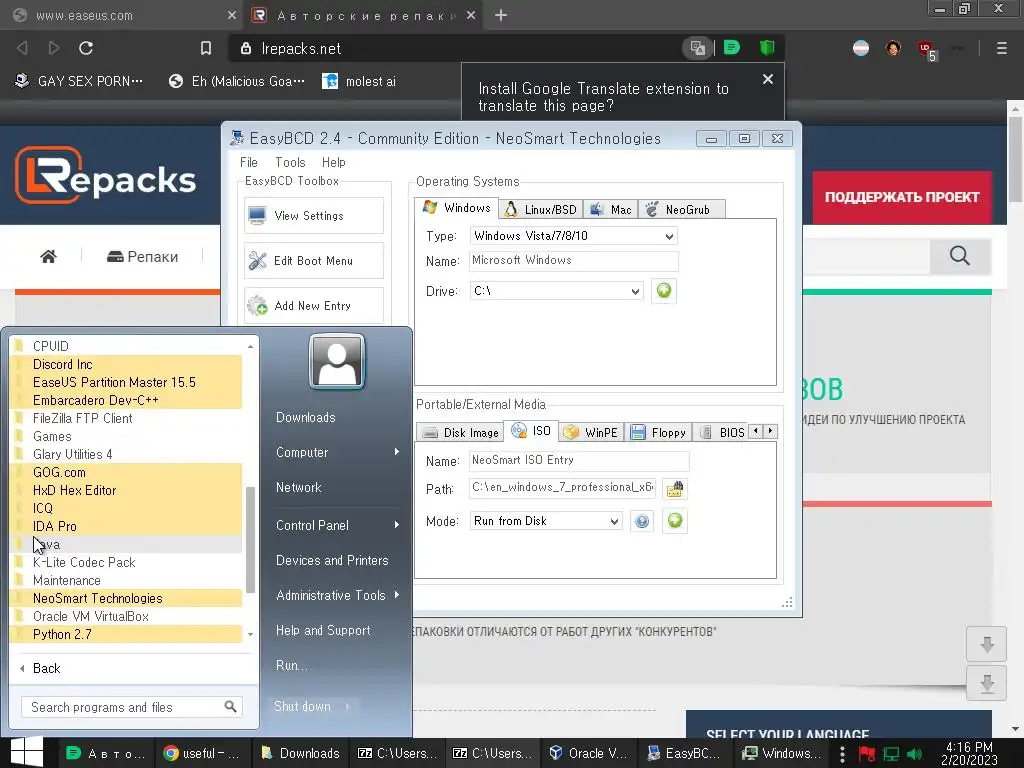Click the Shut down button
The image size is (1024, 768).
coord(302,706)
